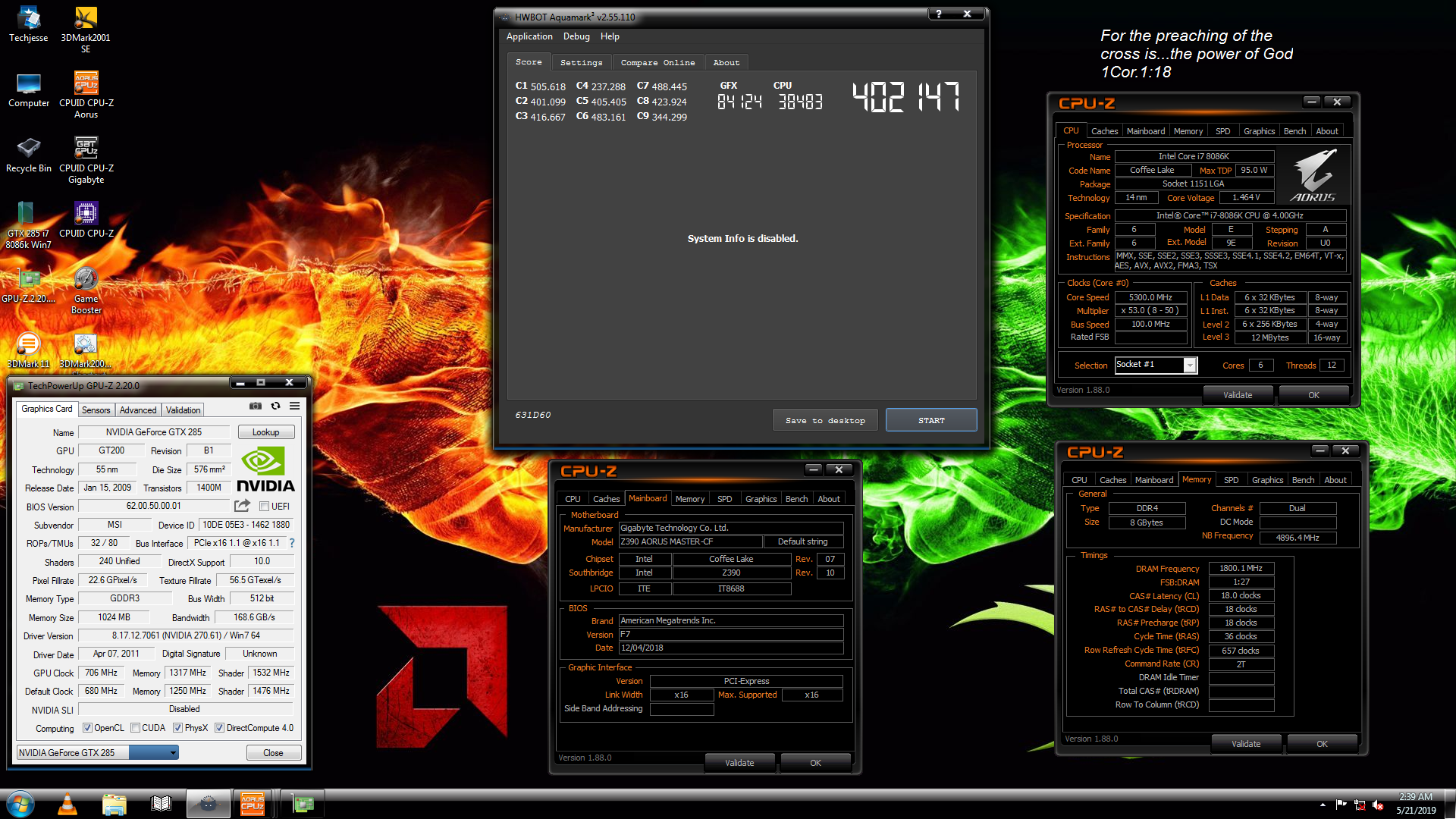Click OK in the Mainboard CPU-Z window
This screenshot has height=819, width=1456.
click(815, 763)
